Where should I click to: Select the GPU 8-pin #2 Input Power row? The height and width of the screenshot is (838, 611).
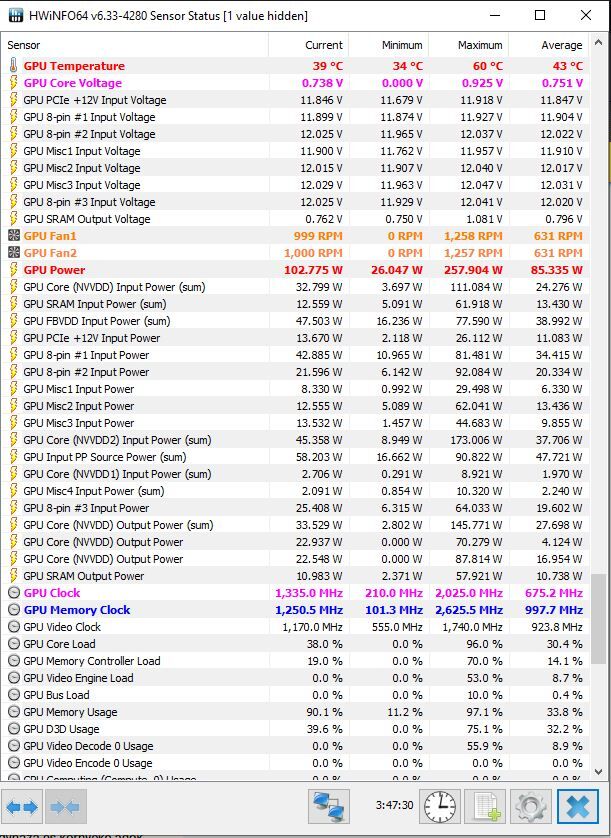click(x=295, y=372)
